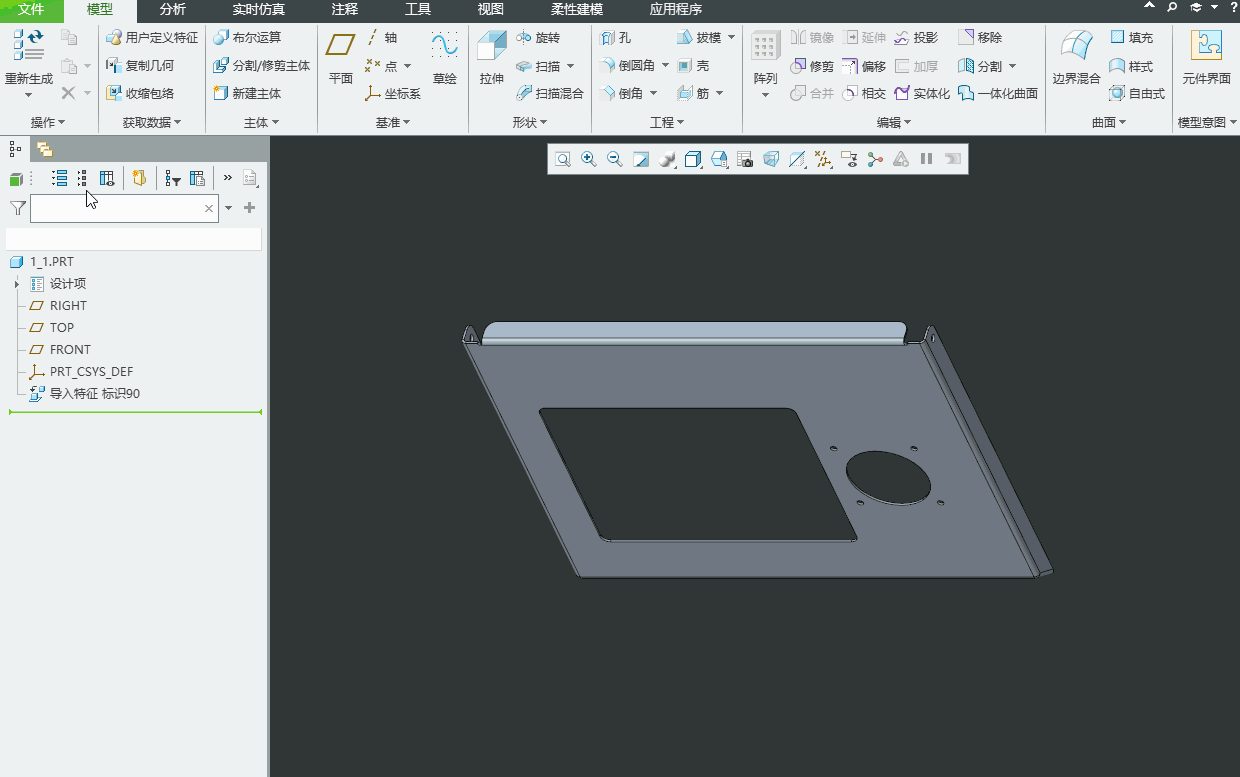This screenshot has width=1240, height=777.
Task: Select 导入特征 标识90 in tree
Action: coord(85,394)
